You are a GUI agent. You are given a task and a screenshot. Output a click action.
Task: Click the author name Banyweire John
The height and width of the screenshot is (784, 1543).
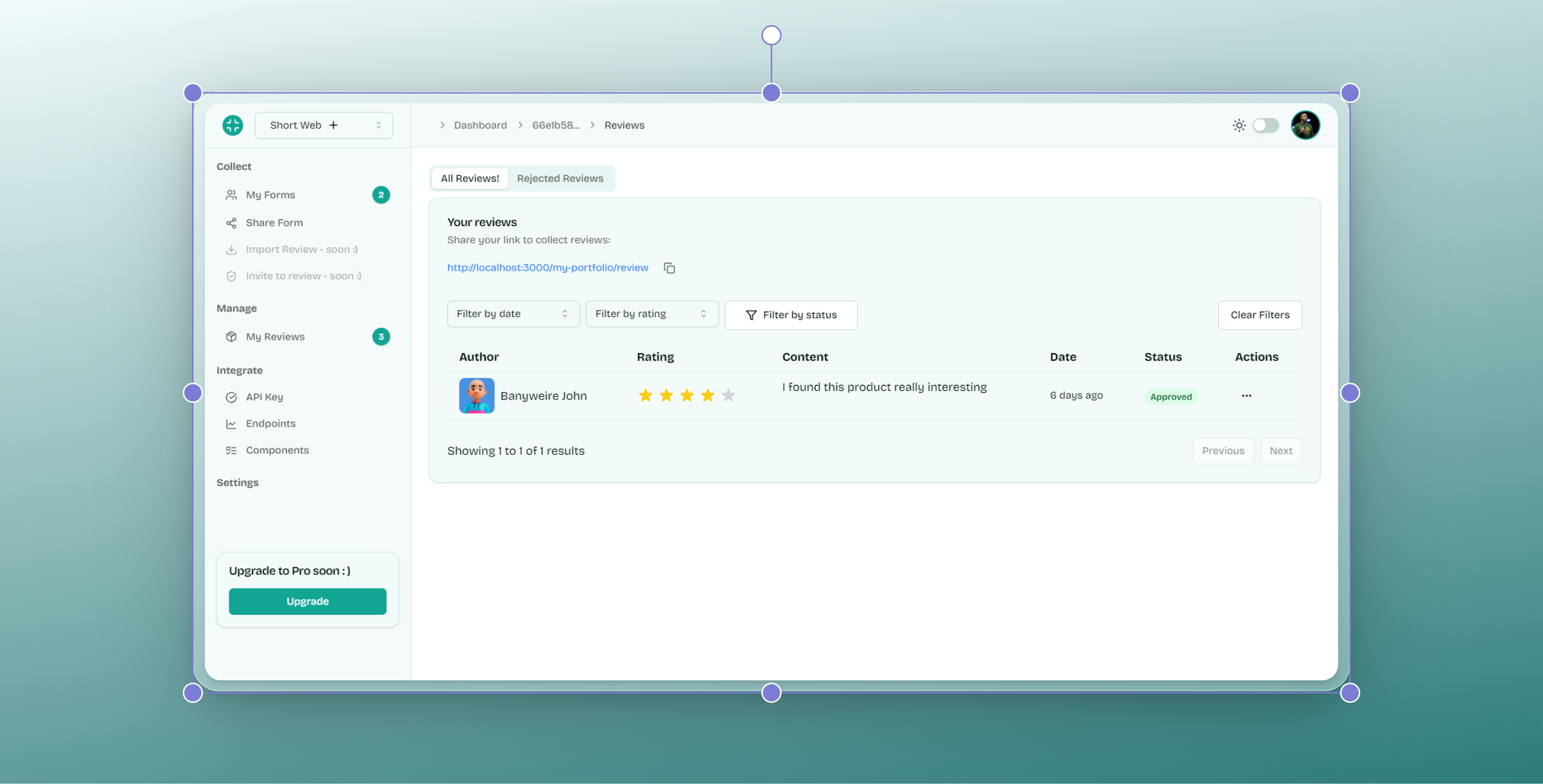(x=543, y=396)
